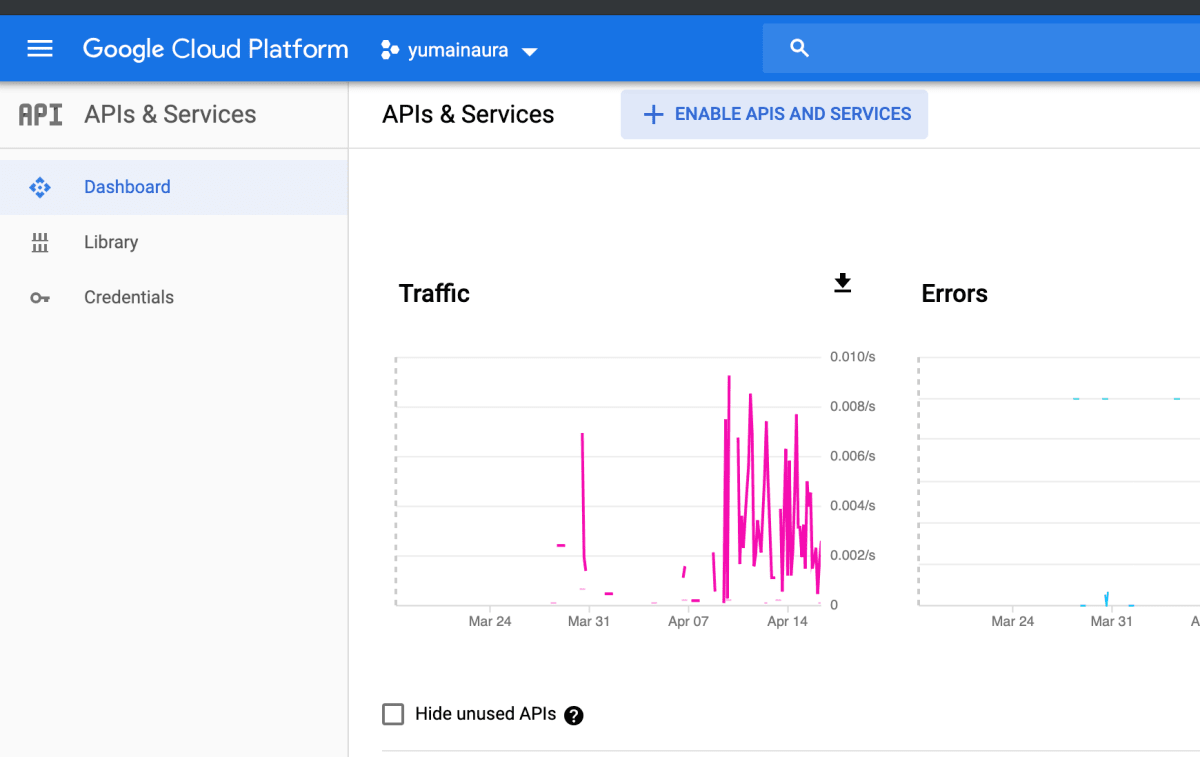Click the 0.002/s axis label
The image size is (1200, 757).
point(853,555)
